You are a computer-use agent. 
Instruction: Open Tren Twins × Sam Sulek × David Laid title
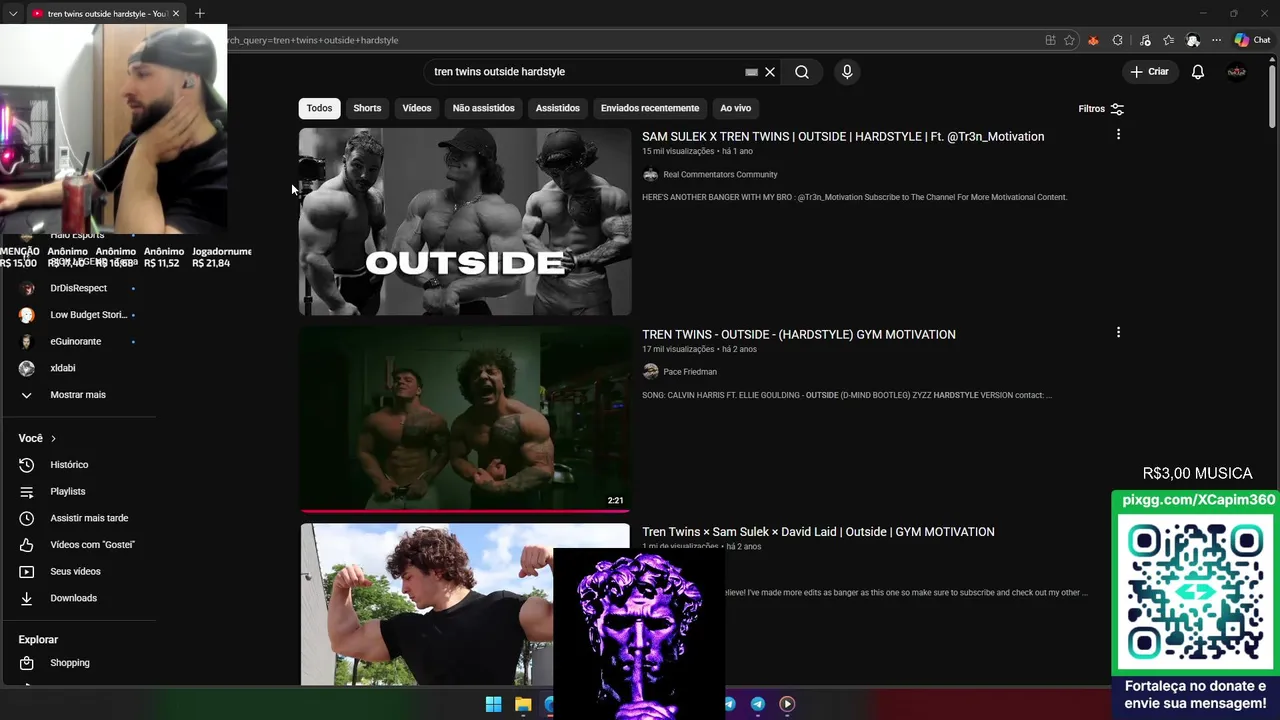pos(818,532)
